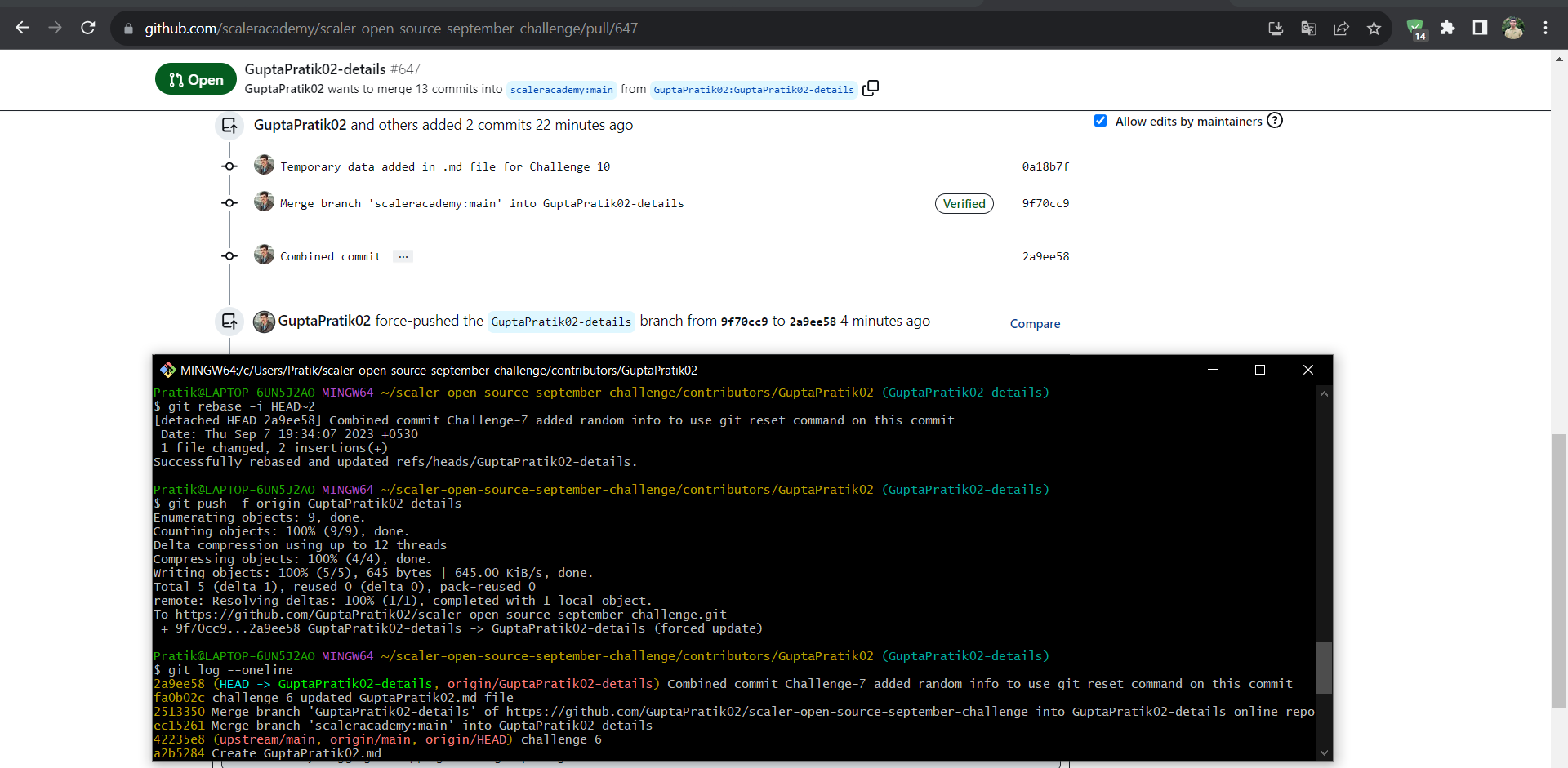Uncheck Allow edits by maintainers
1568x768 pixels.
(x=1101, y=120)
